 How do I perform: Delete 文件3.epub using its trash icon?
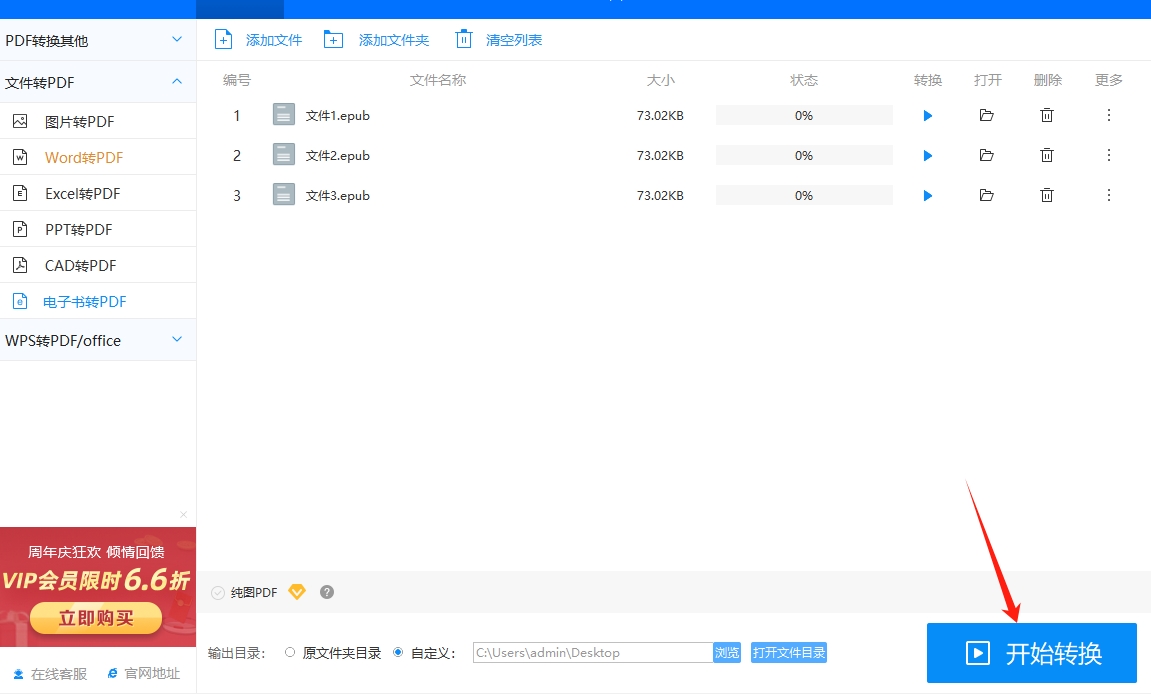[x=1047, y=195]
